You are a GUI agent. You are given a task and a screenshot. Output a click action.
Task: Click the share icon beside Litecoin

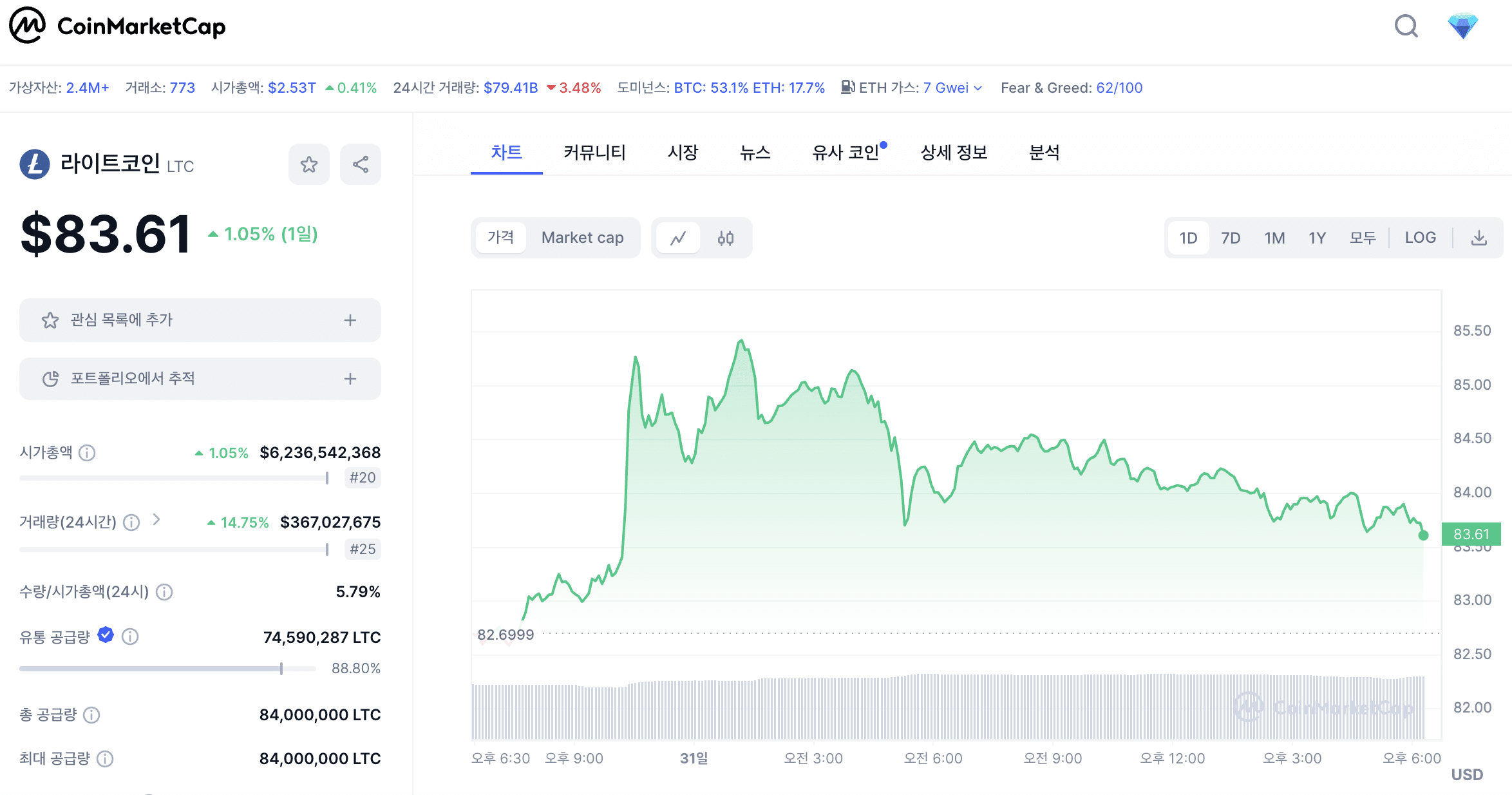pos(361,164)
